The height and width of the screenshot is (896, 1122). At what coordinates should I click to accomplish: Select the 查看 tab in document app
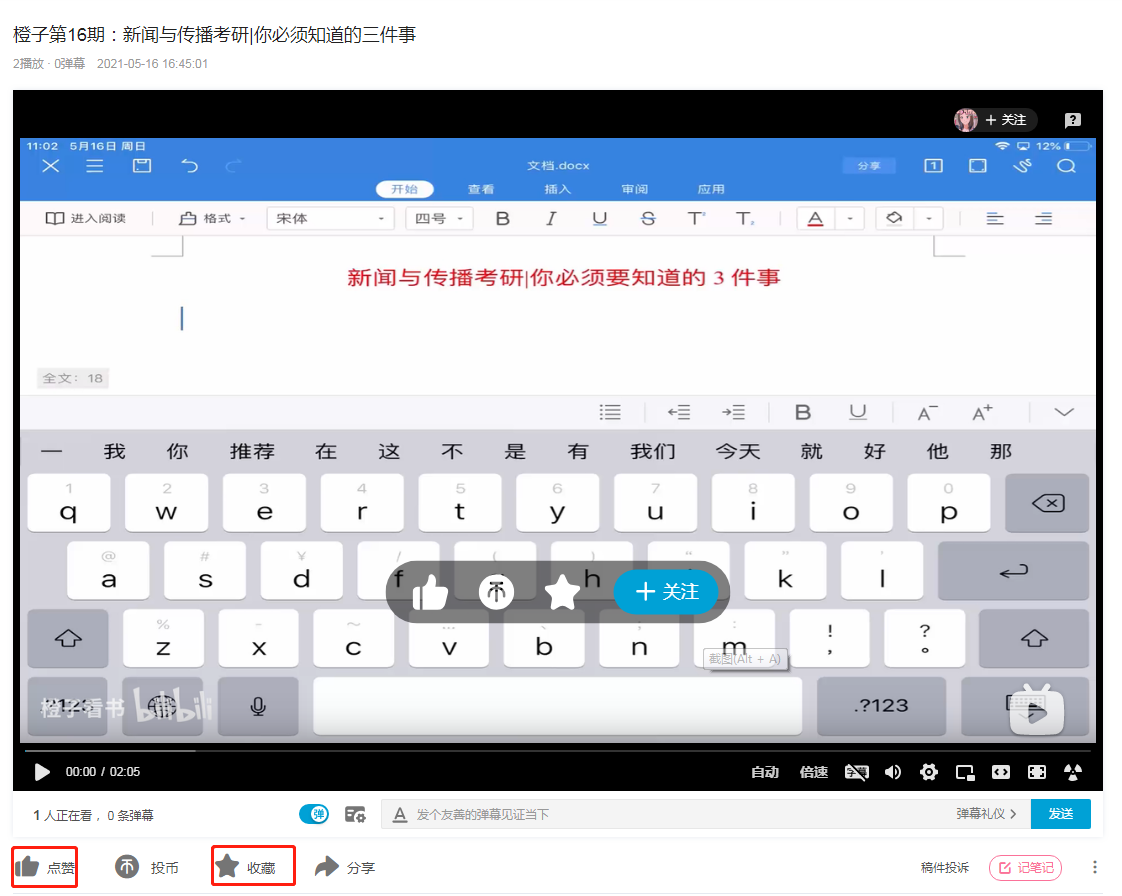pyautogui.click(x=481, y=189)
